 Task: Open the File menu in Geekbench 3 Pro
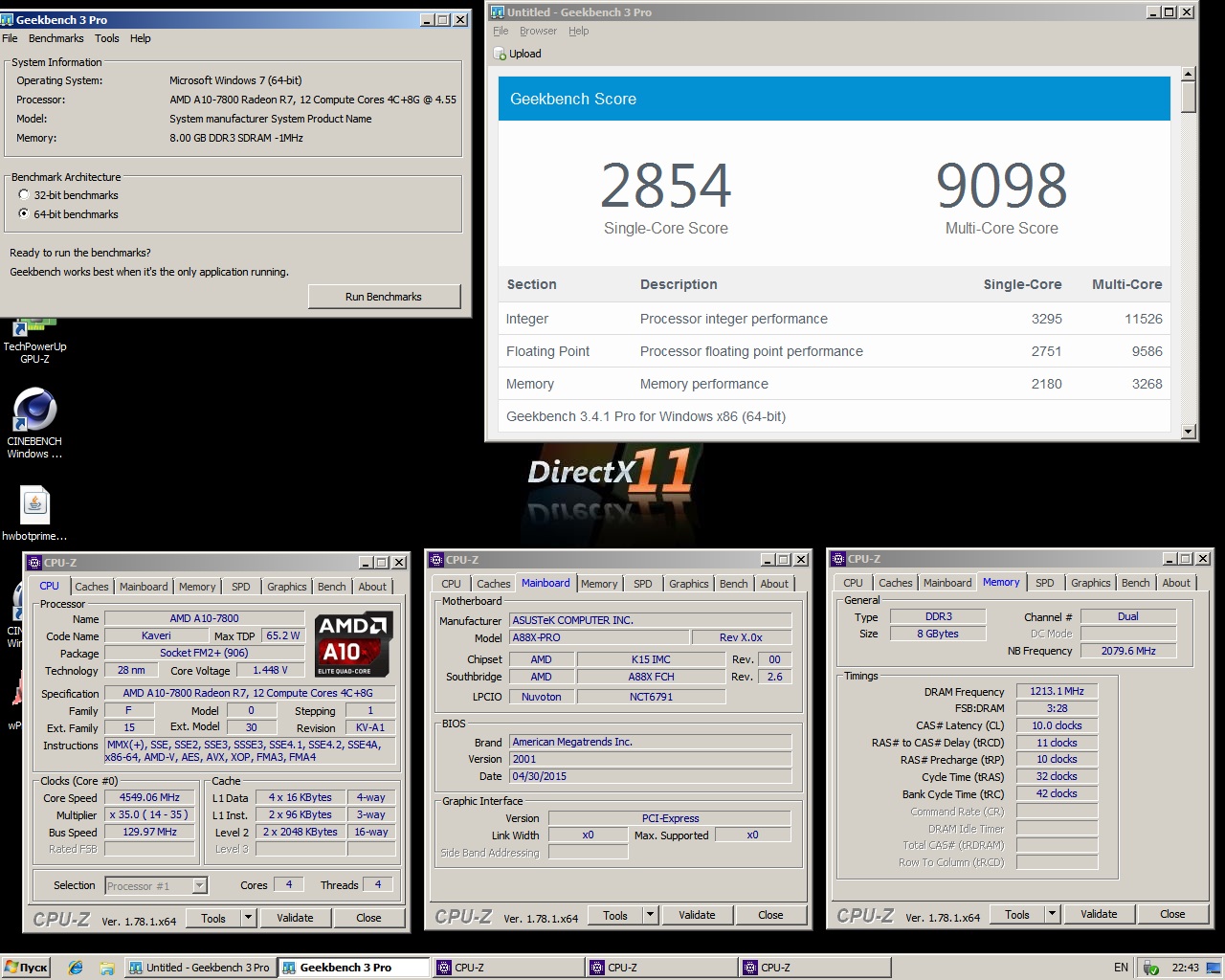click(x=10, y=38)
